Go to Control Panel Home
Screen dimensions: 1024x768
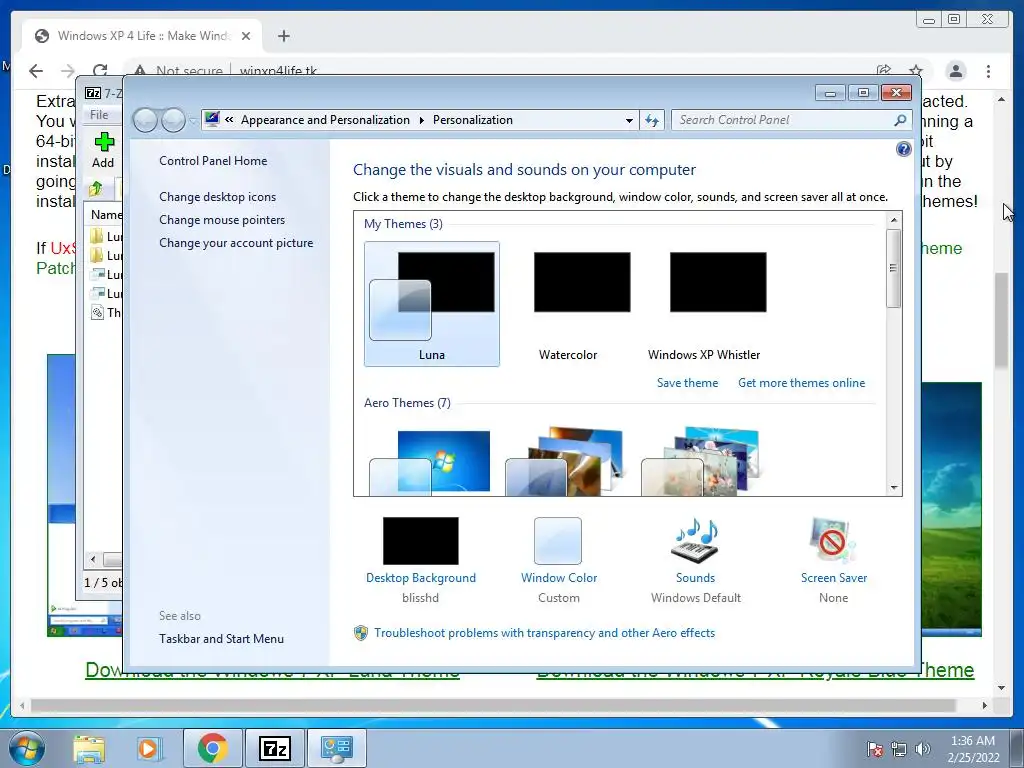click(x=213, y=161)
